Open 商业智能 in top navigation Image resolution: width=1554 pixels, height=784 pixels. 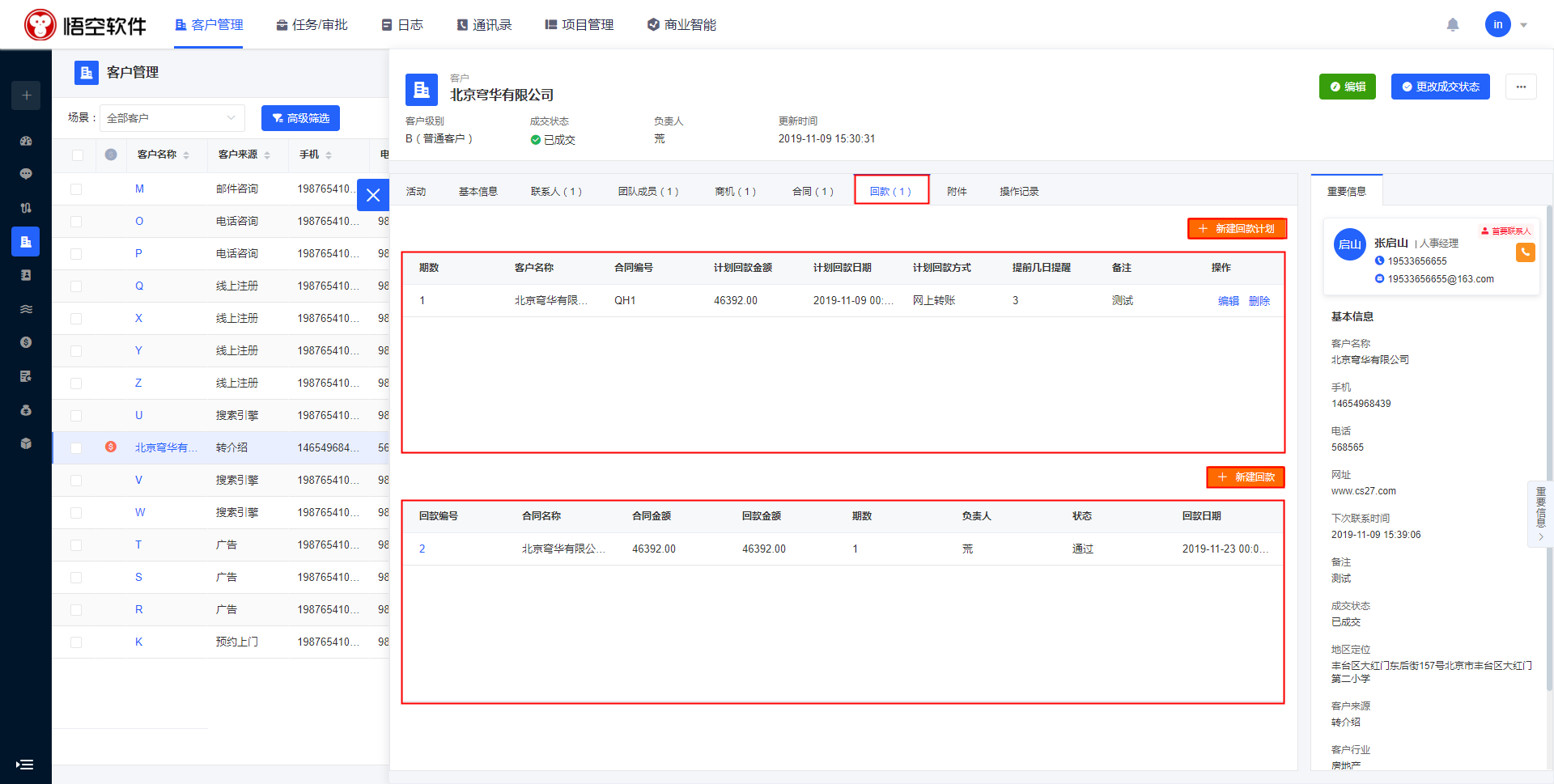pyautogui.click(x=681, y=25)
